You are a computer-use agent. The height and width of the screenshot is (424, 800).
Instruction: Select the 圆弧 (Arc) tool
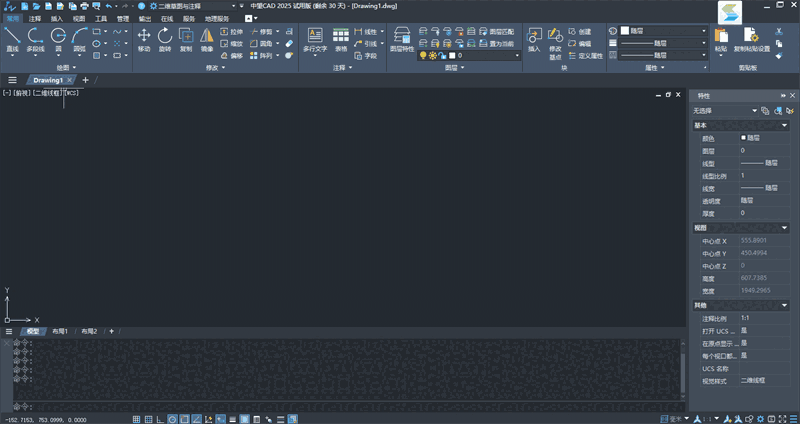(79, 40)
